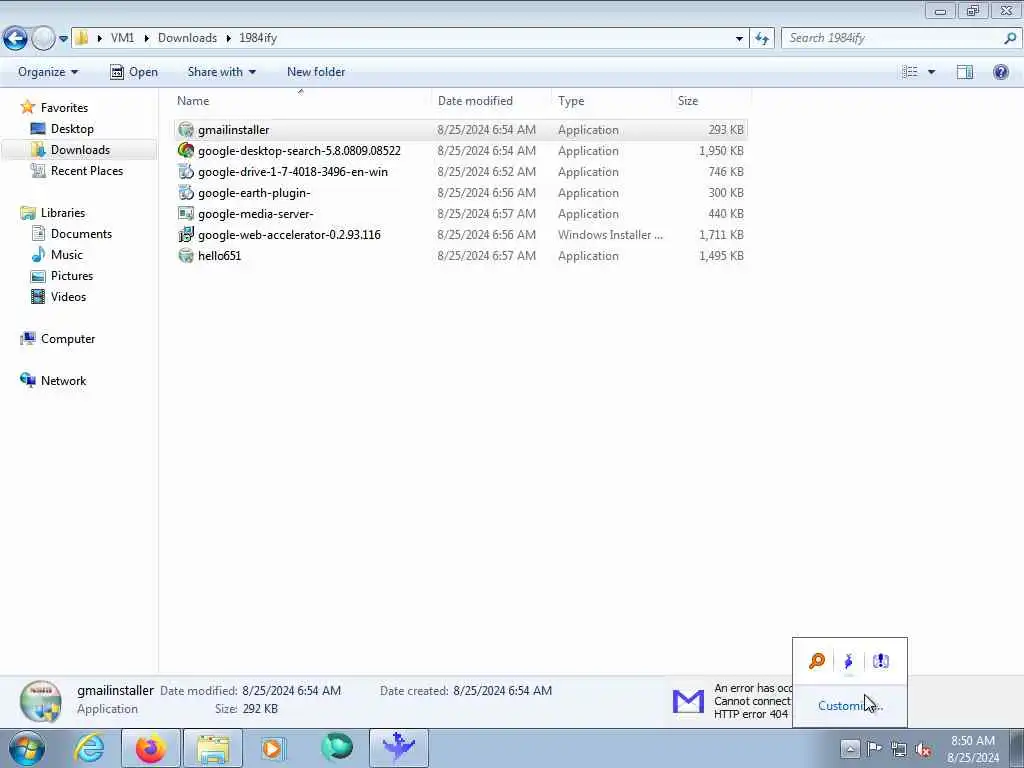Open the Share with dropdown

pyautogui.click(x=221, y=72)
